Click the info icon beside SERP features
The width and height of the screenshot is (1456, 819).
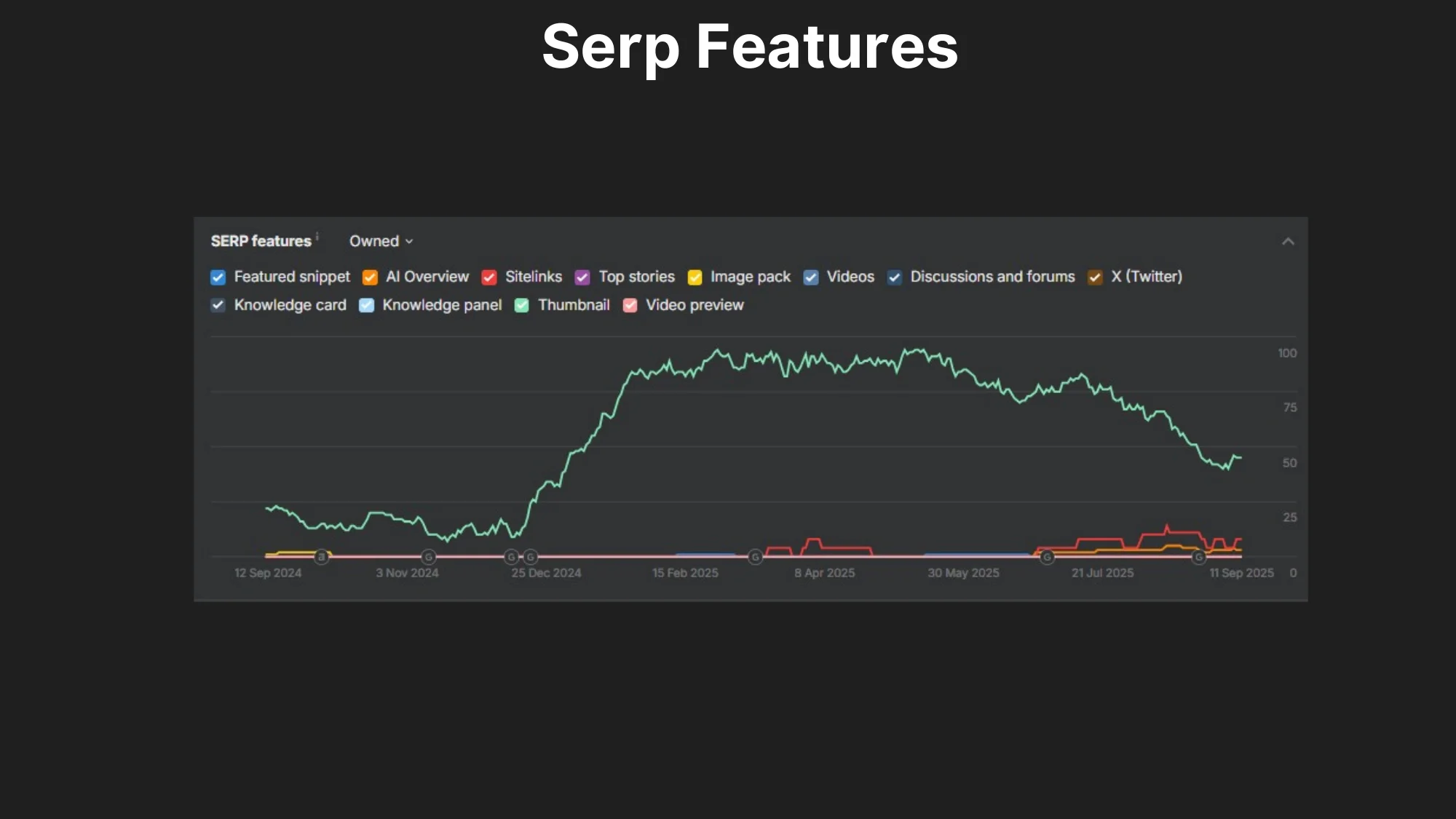point(317,235)
